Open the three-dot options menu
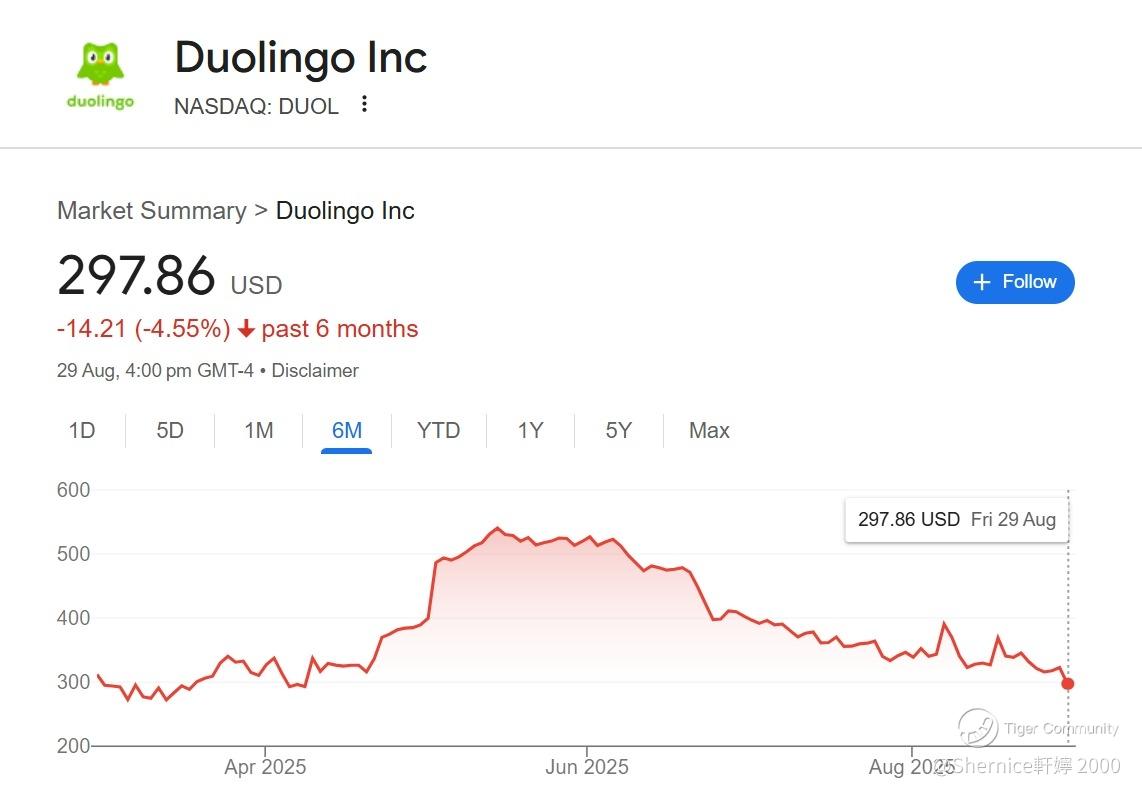Image resolution: width=1142 pixels, height=791 pixels. point(364,104)
